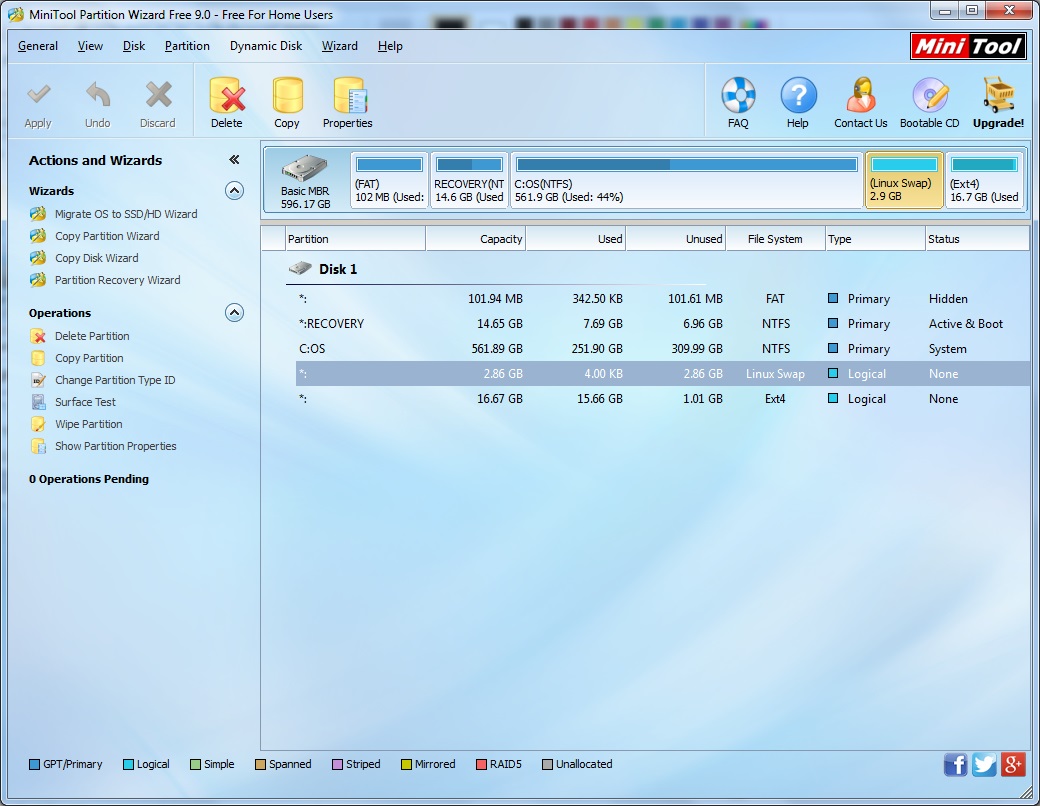This screenshot has height=806, width=1040.
Task: Select the Ext4 16.67 GB row
Action: tap(663, 399)
